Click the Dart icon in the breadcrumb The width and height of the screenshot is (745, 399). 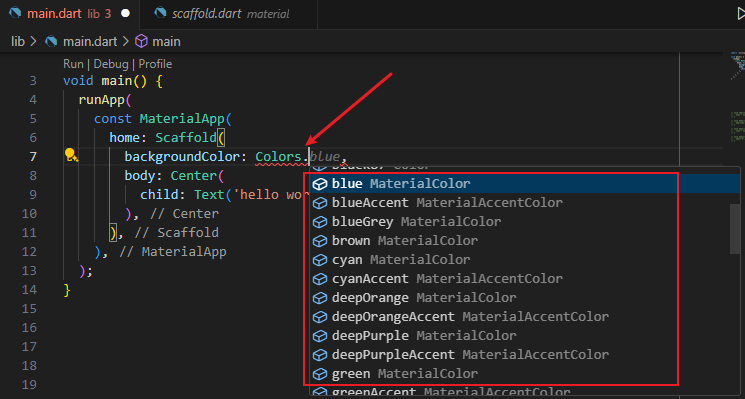(51, 41)
